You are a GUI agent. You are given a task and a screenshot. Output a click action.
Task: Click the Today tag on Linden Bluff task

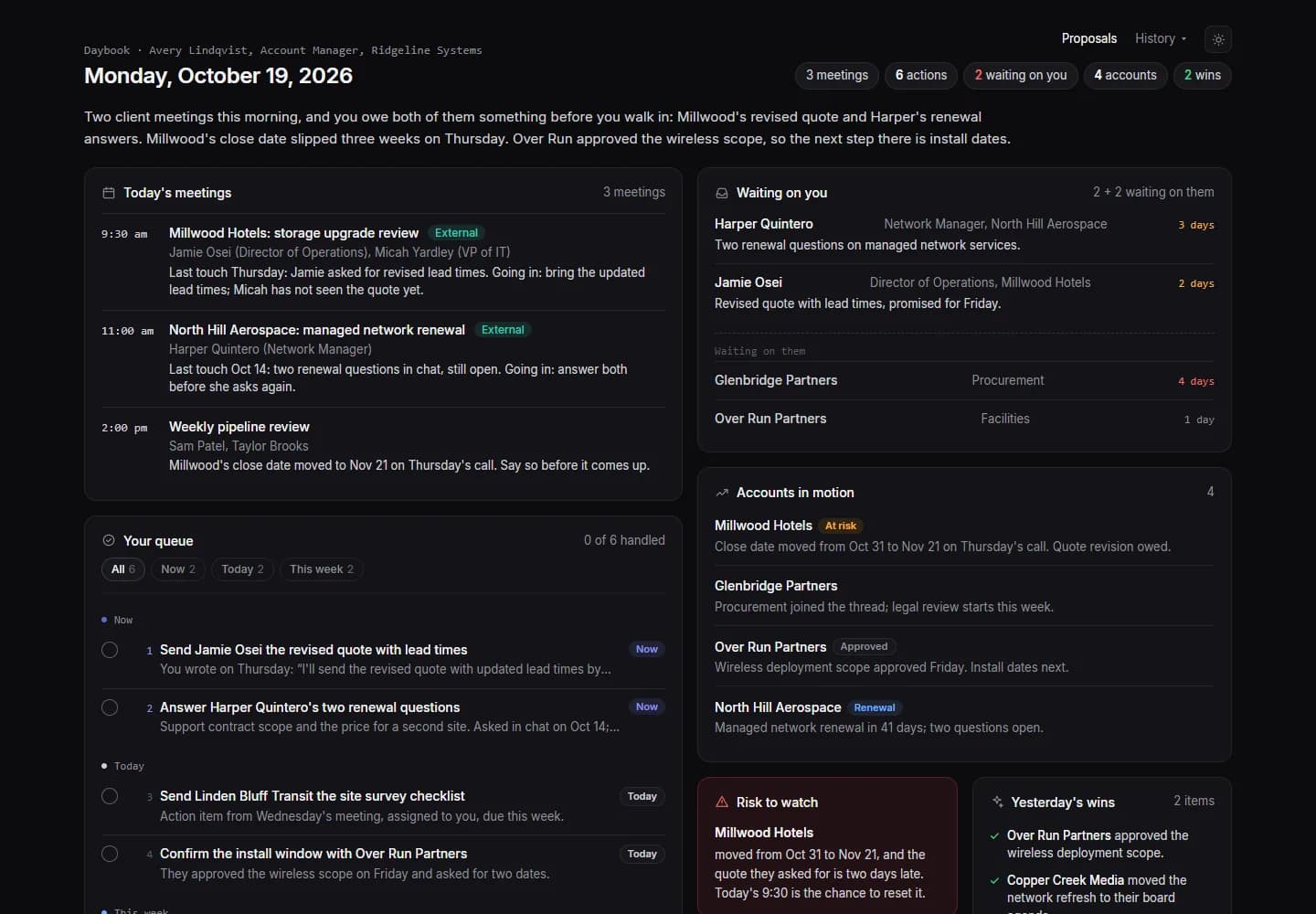click(x=642, y=796)
